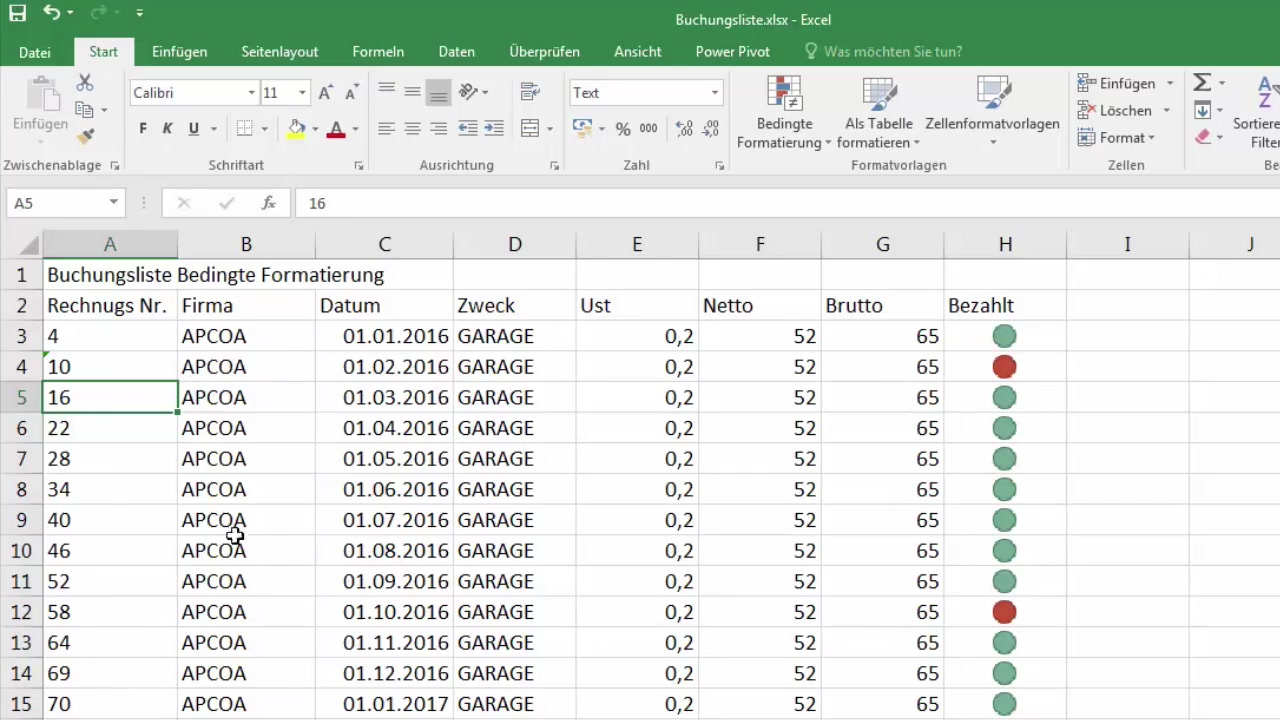Expand the font color palette arrow

pyautogui.click(x=354, y=128)
